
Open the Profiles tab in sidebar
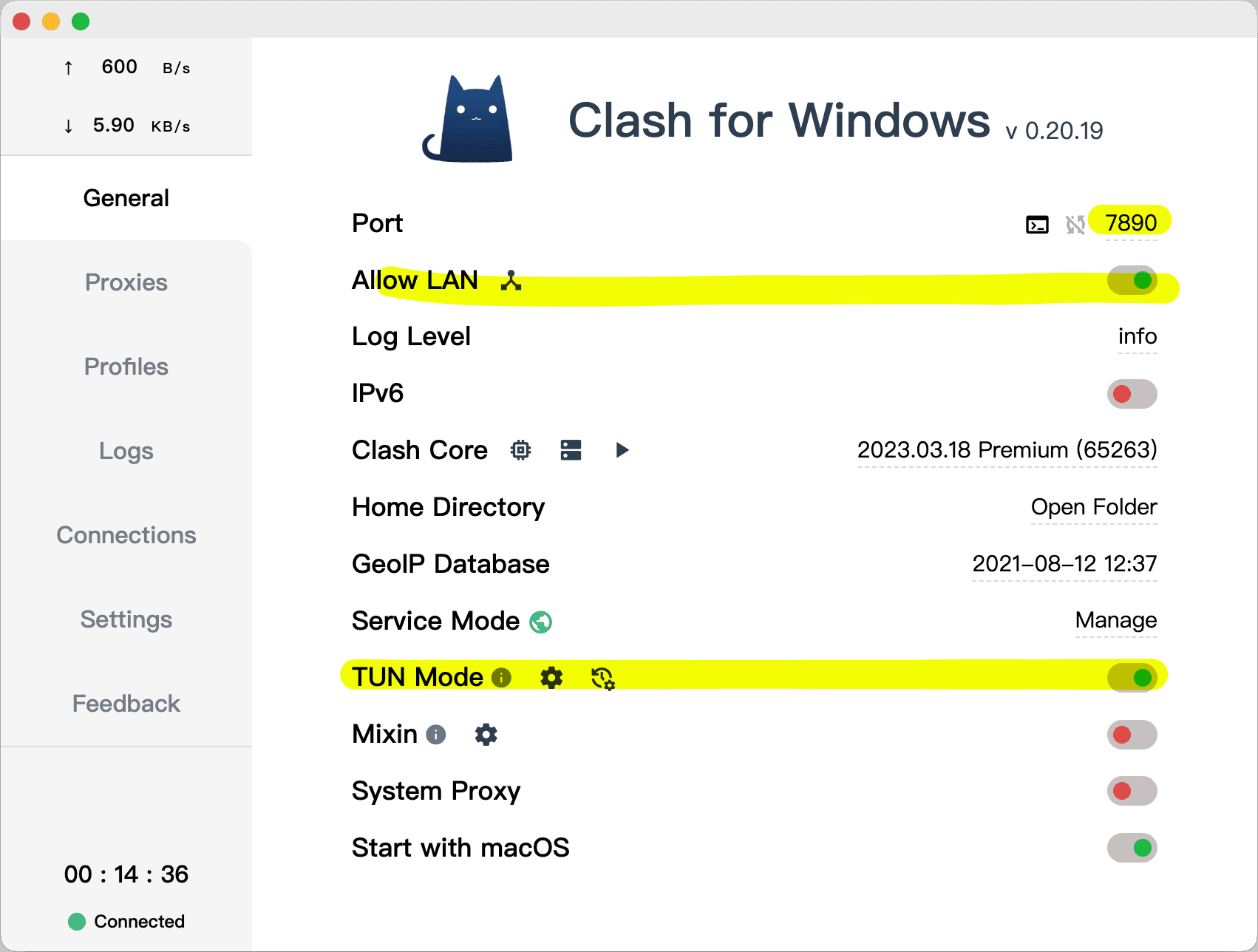(x=126, y=367)
